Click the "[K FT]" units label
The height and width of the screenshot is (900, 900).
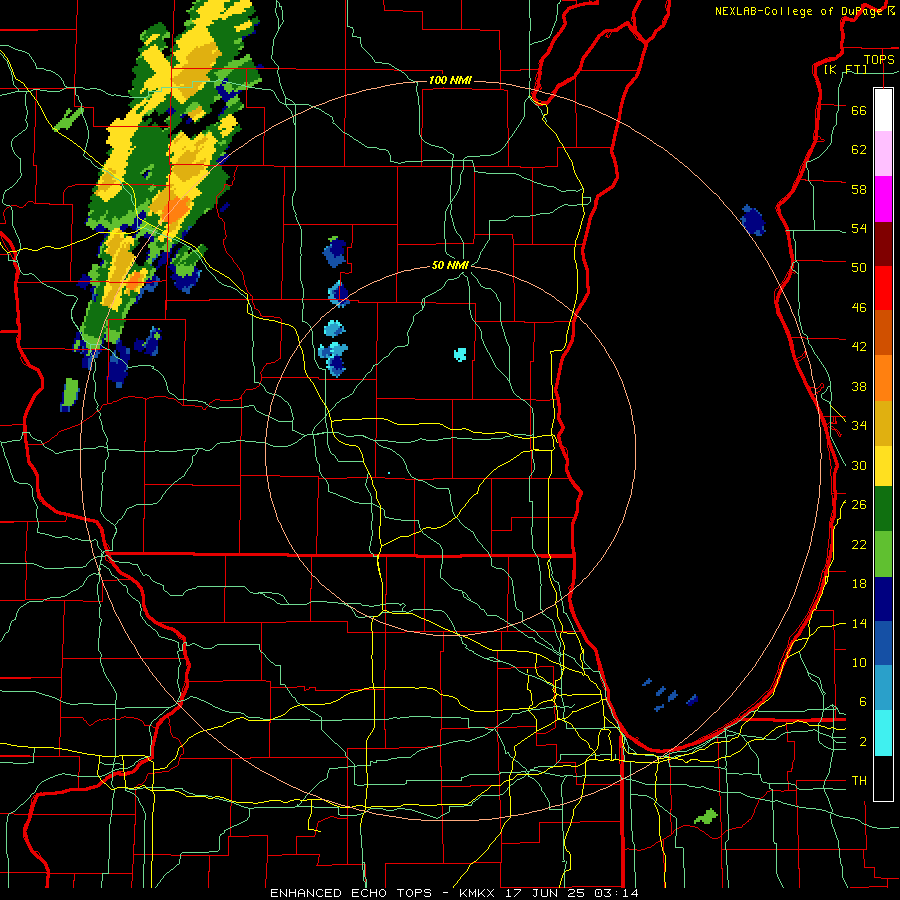coord(845,69)
